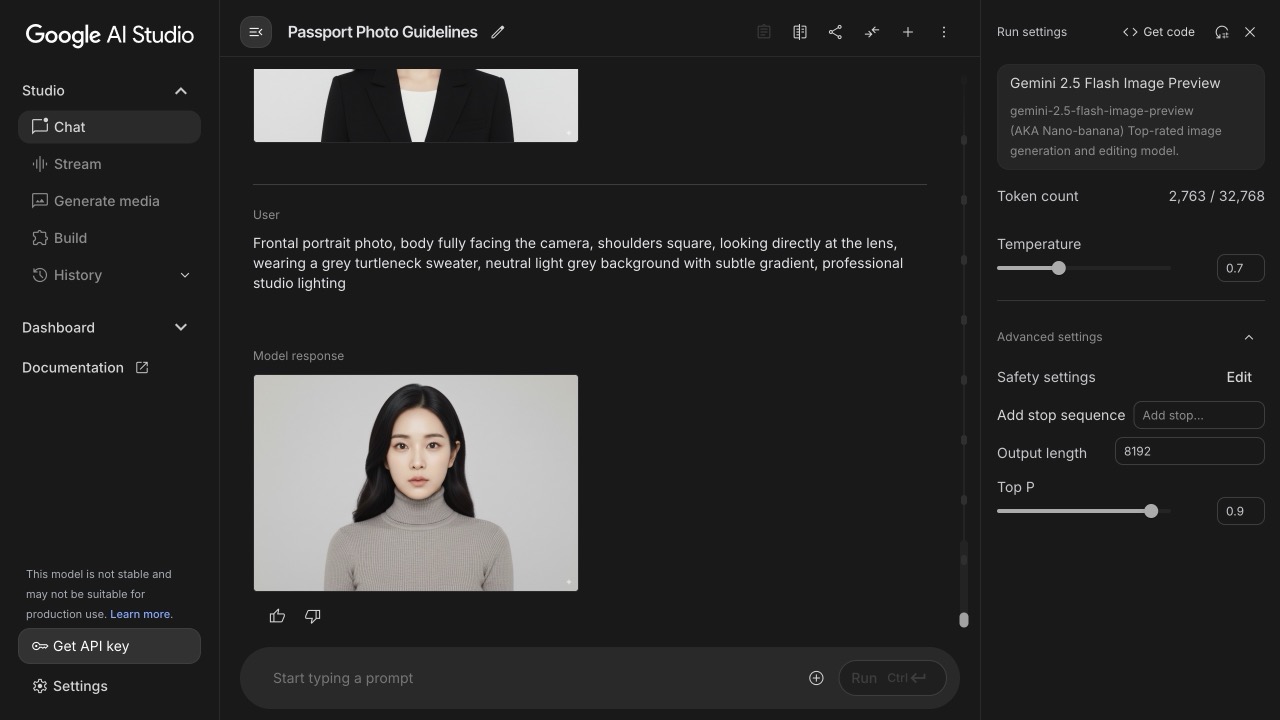The image size is (1280, 720).
Task: Follow the Learn more link
Action: coord(140,614)
